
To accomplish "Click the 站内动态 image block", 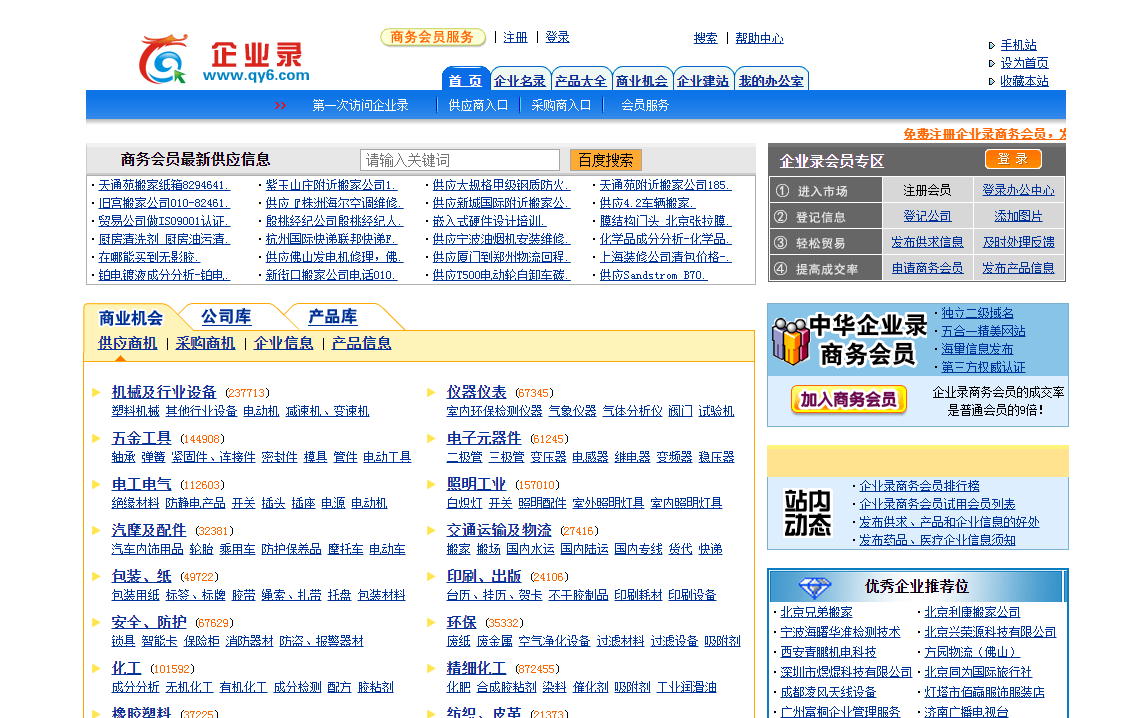I will click(807, 513).
